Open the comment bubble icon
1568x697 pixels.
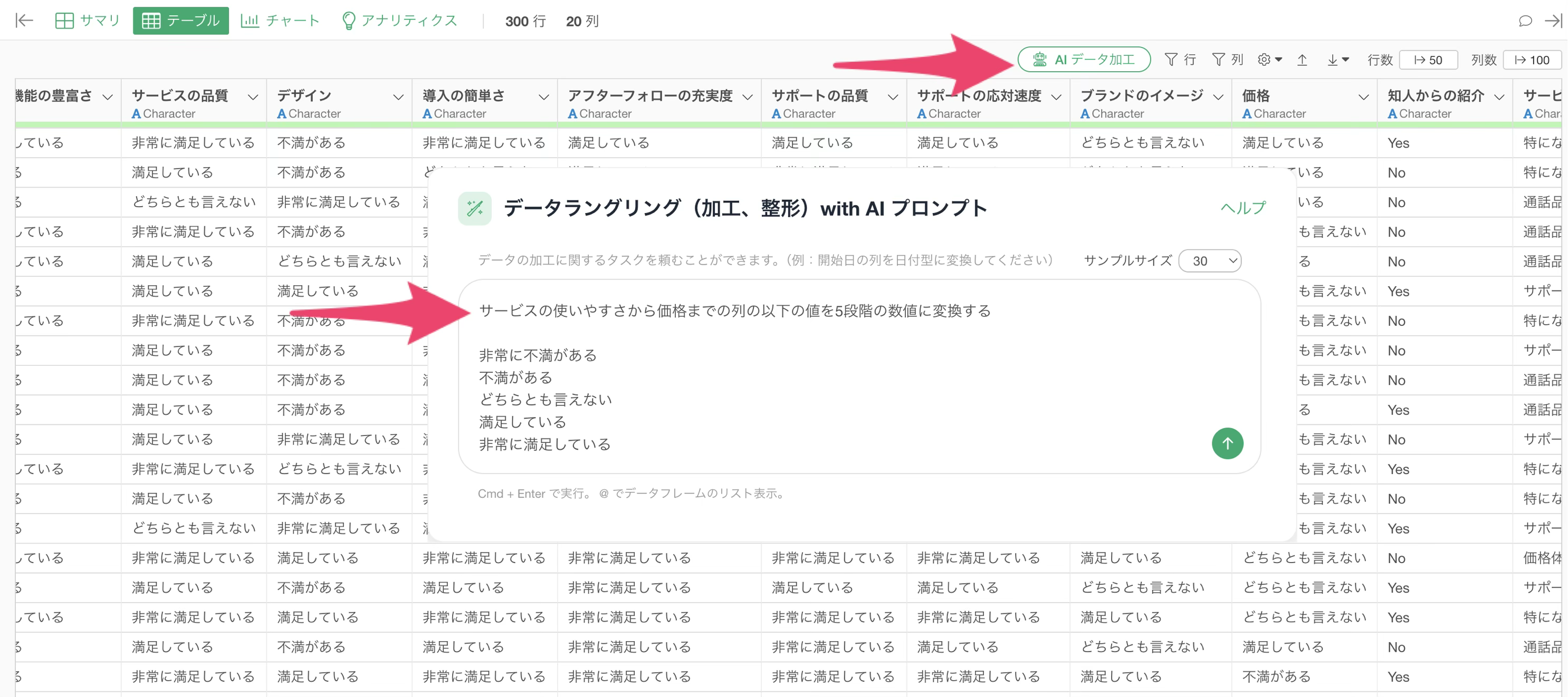pos(1525,21)
